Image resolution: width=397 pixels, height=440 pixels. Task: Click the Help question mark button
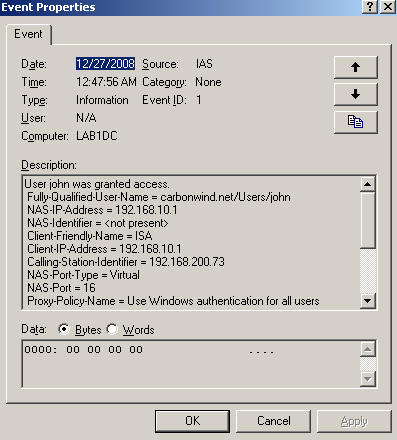[370, 7]
